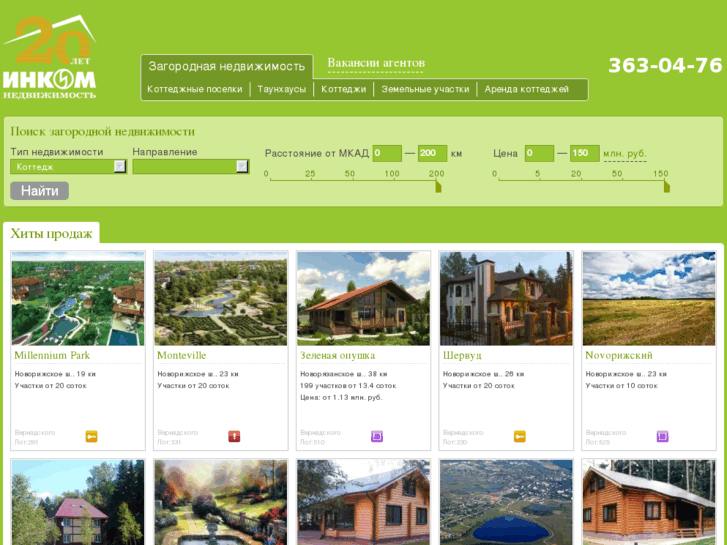Click the aerial lake thumbnail under Шервуд

tap(506, 502)
